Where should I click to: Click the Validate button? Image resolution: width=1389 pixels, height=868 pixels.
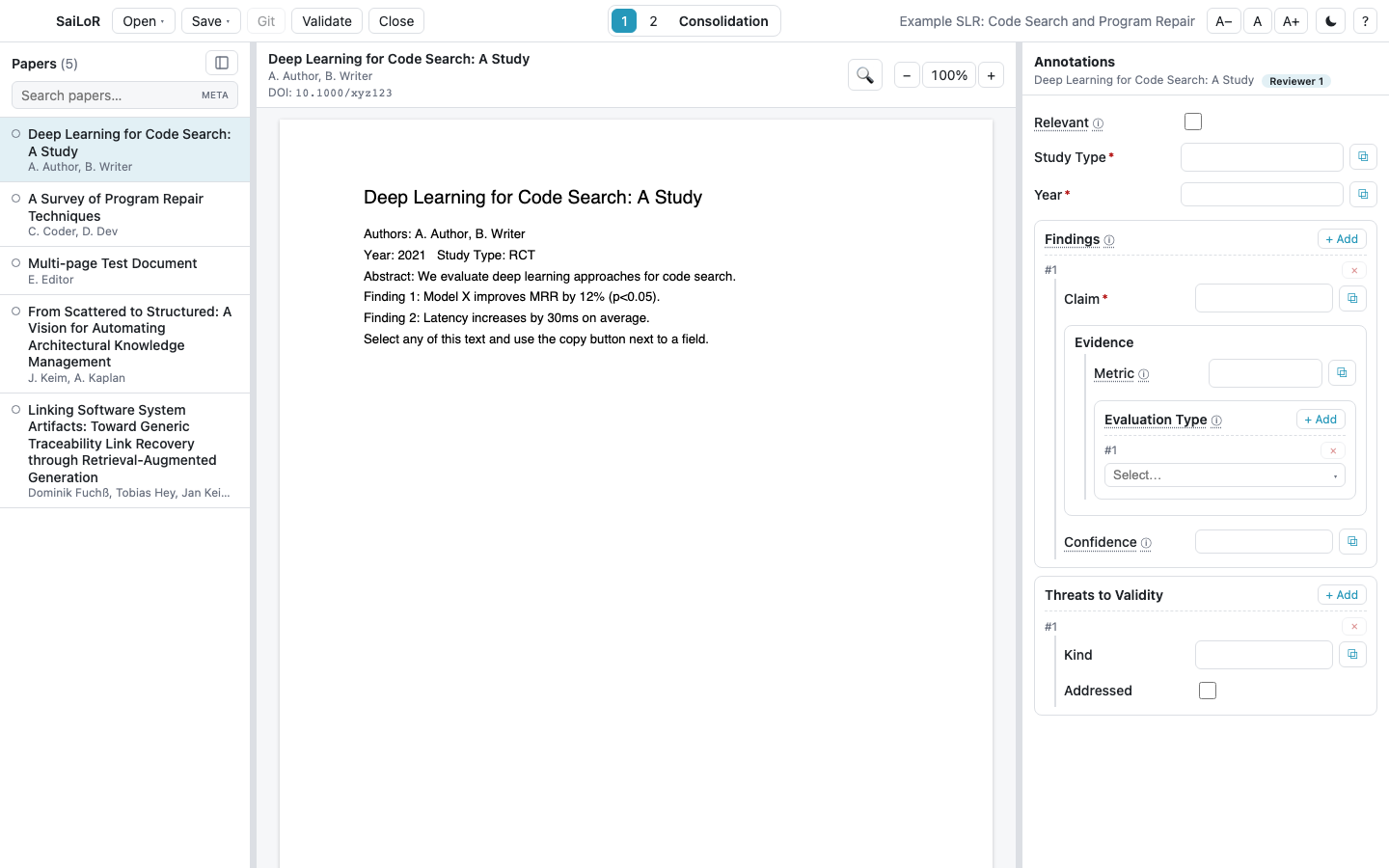pos(327,21)
